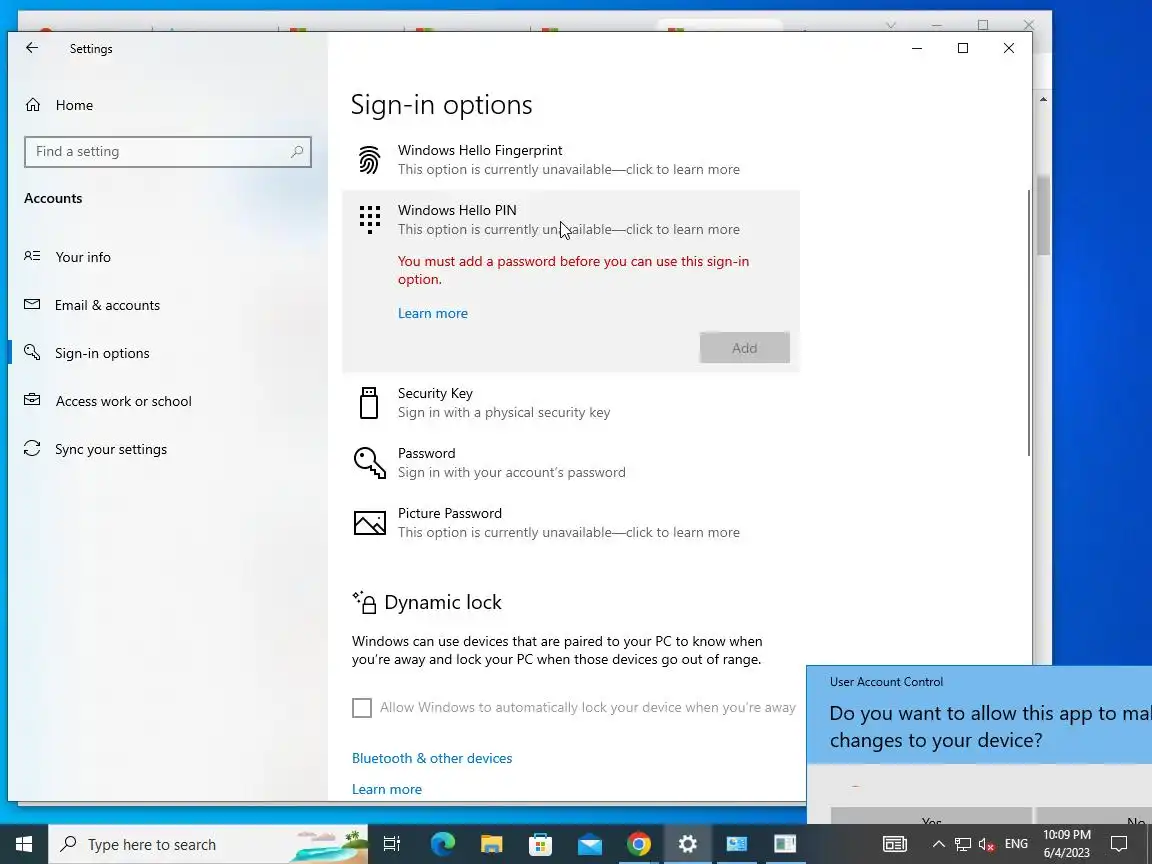The height and width of the screenshot is (864, 1152).
Task: Switch ENG input language indicator
Action: coord(1016,844)
